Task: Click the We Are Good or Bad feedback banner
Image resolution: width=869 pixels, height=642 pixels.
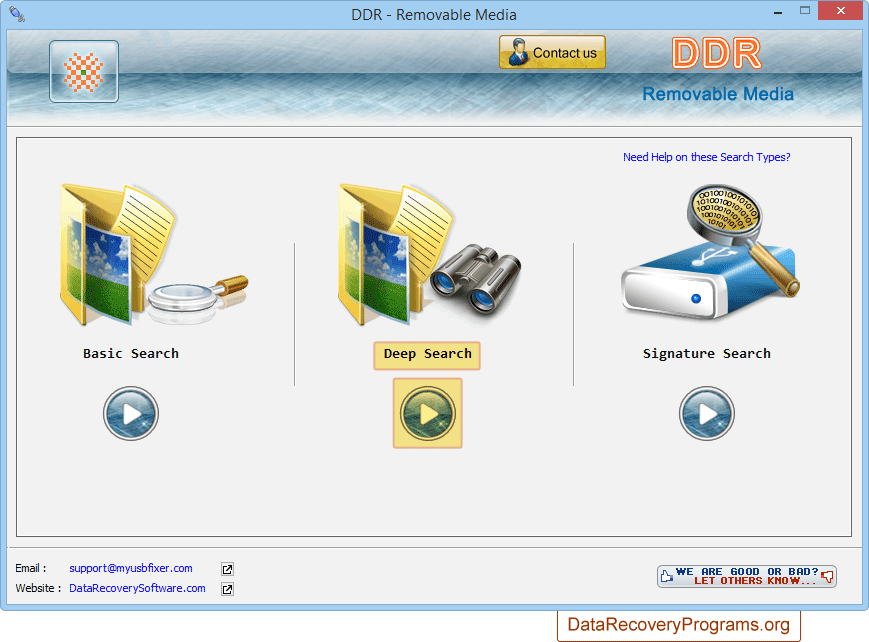Action: 747,576
